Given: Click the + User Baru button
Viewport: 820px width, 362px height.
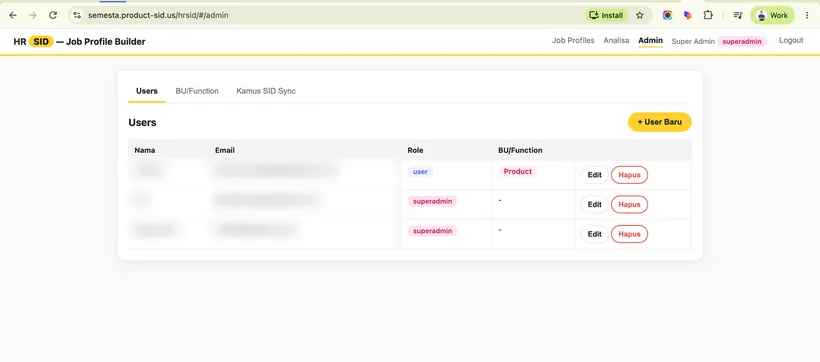Looking at the screenshot, I should pos(659,122).
